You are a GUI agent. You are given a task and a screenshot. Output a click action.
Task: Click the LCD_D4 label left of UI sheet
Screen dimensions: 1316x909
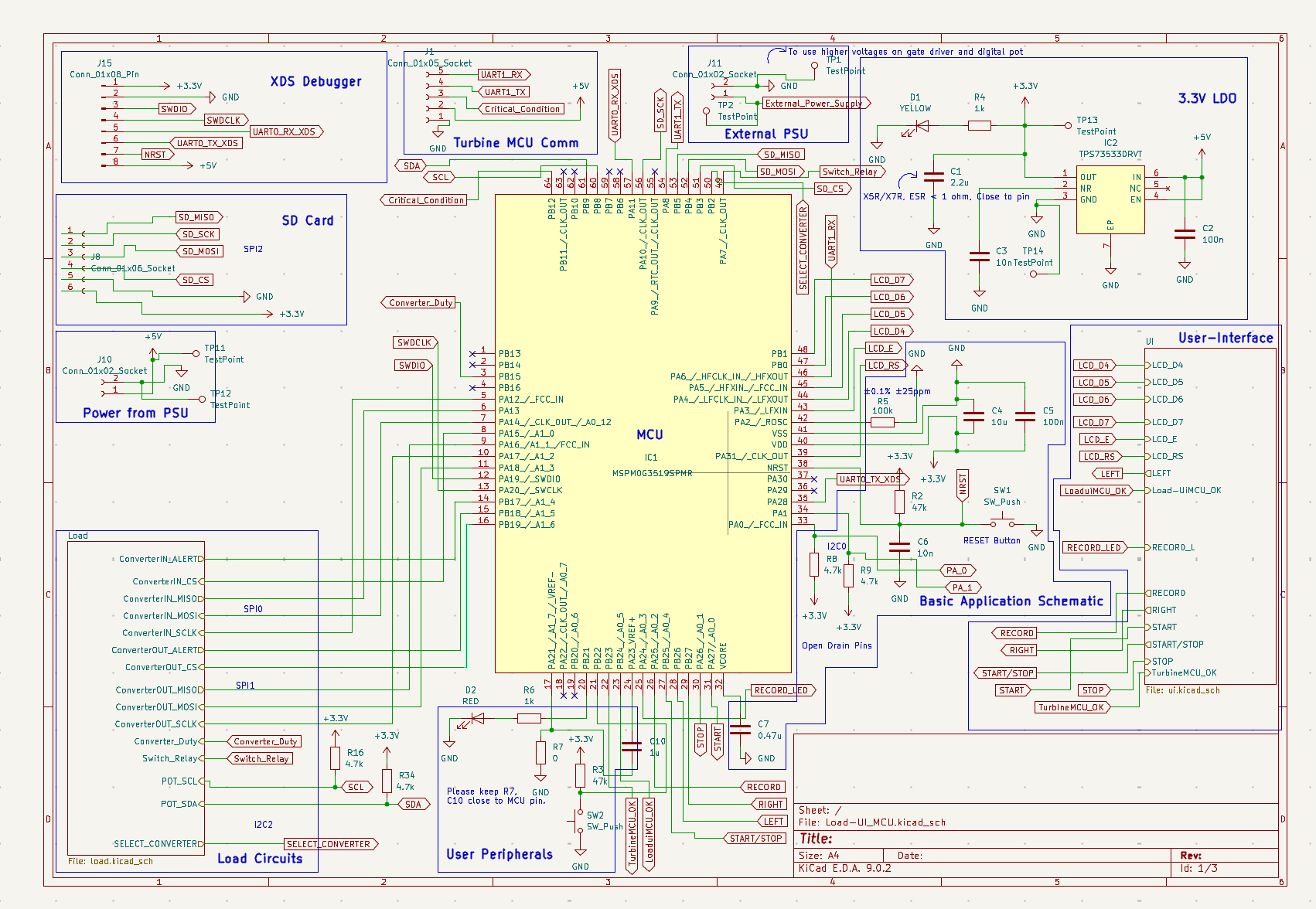coord(1093,365)
